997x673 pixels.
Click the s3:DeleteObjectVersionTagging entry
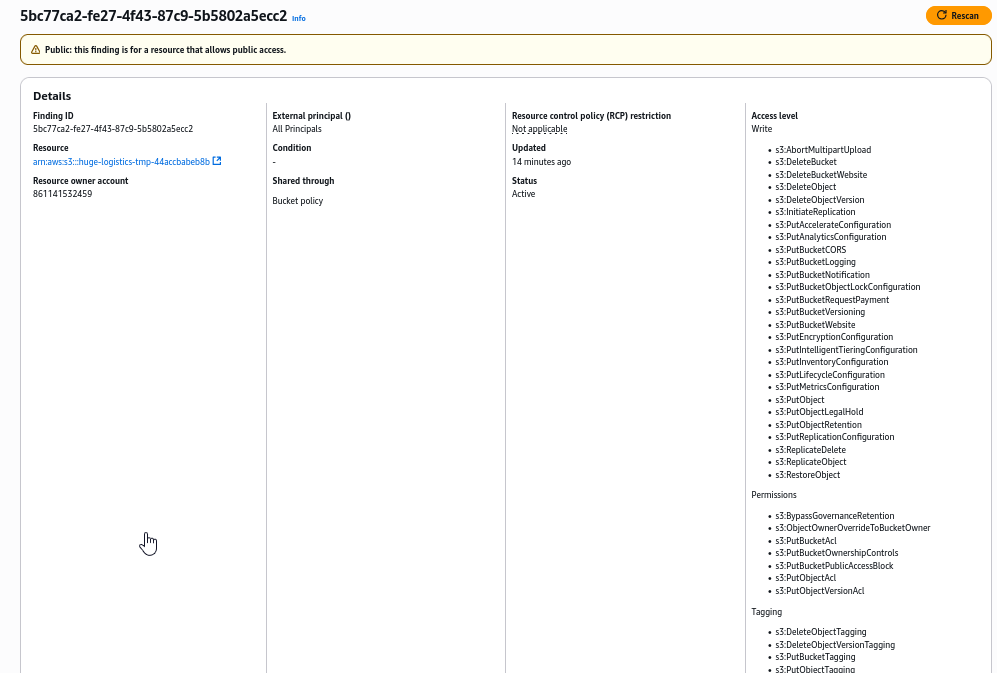[x=835, y=645]
